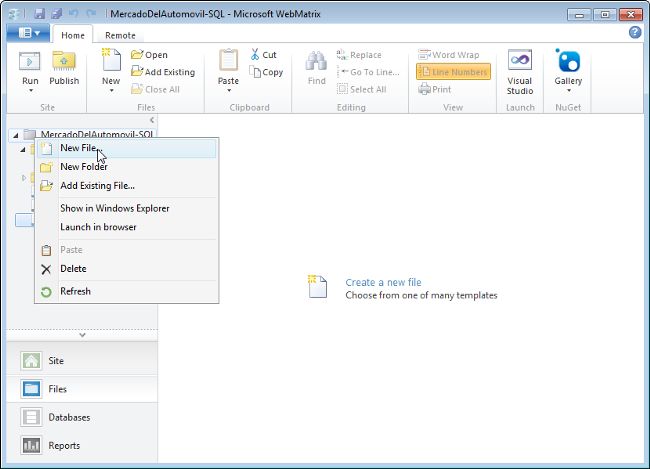Click the Site house icon
650x469 pixels.
coord(31,361)
